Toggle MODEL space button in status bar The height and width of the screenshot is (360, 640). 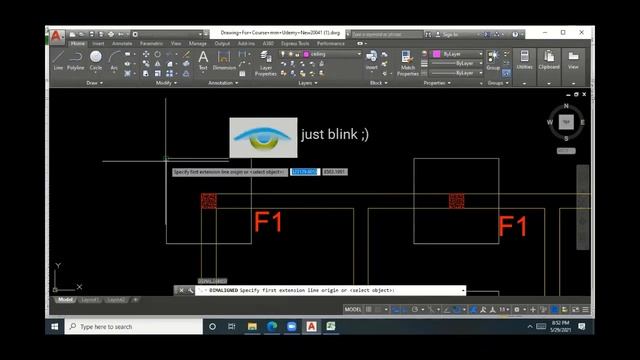(353, 309)
